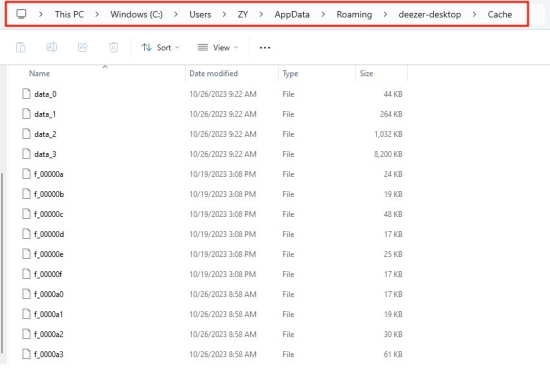Screen dimensions: 550x372
Task: Click the 48 KB size cell
Action: tap(393, 214)
